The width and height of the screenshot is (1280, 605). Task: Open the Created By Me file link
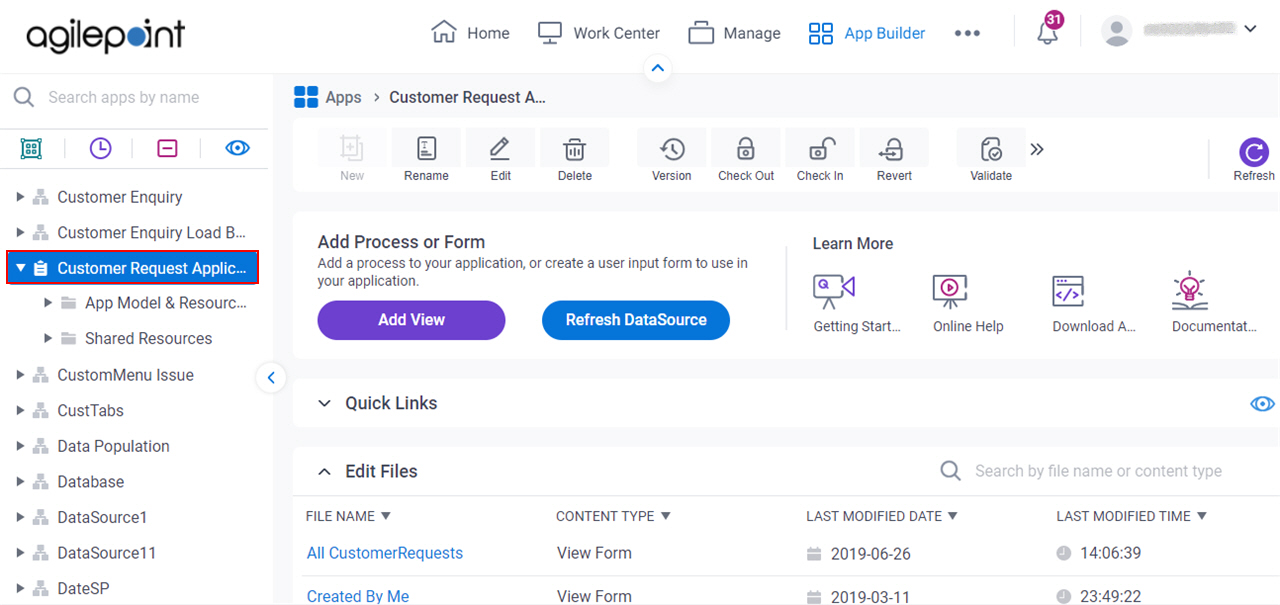pos(358,596)
